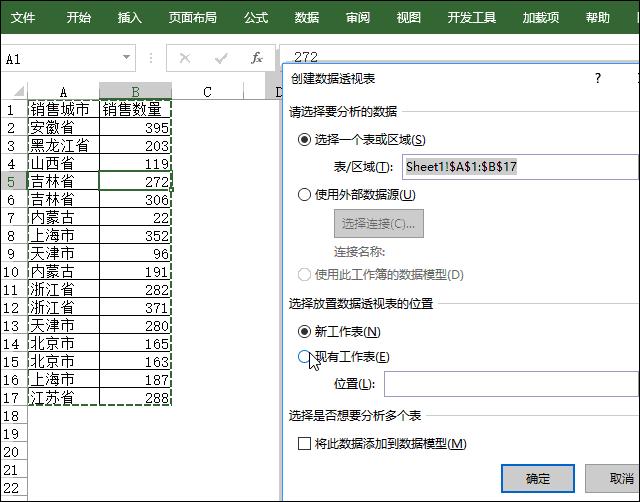640x502 pixels.
Task: Choose the 现有工作表 radio option
Action: [x=305, y=357]
